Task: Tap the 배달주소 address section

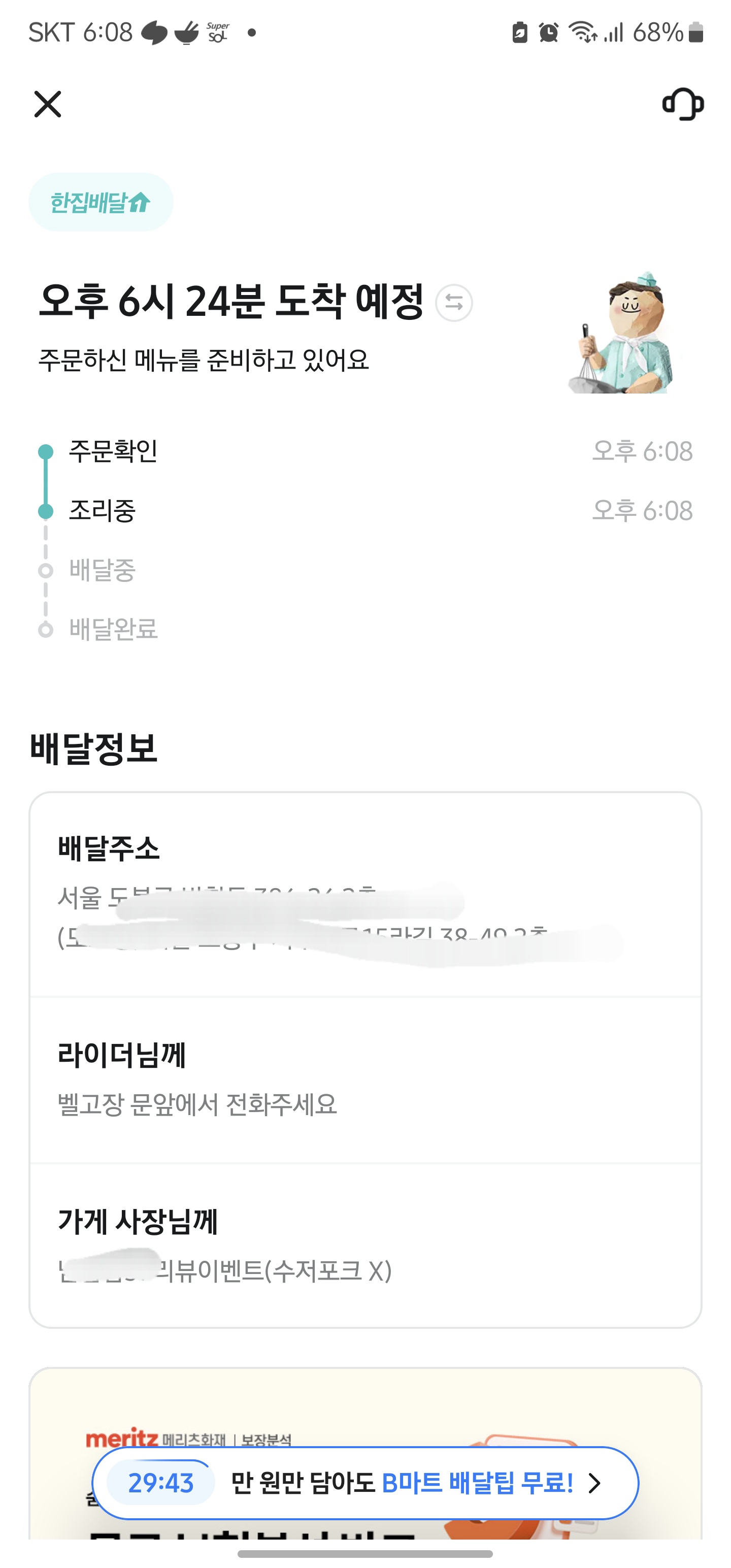Action: pos(365,894)
